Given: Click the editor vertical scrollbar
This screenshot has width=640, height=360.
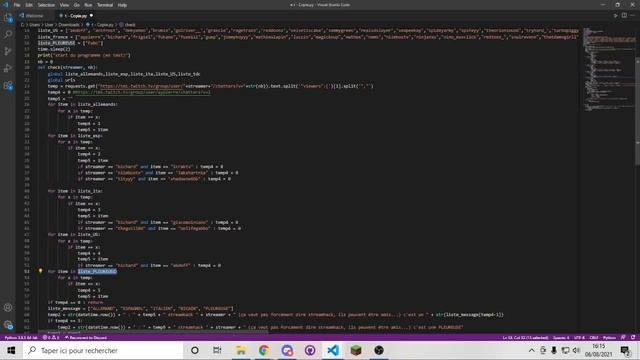Looking at the screenshot, I should click(637, 110).
